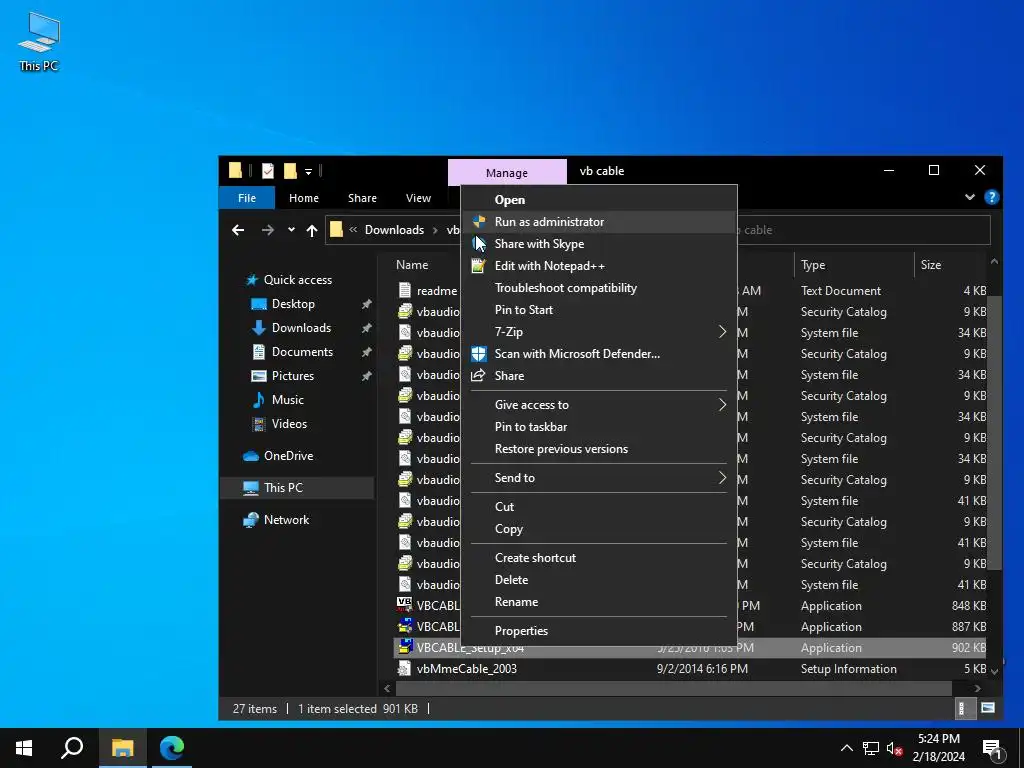Image resolution: width=1024 pixels, height=768 pixels.
Task: Click the OneDrive cloud icon
Action: pyautogui.click(x=251, y=456)
